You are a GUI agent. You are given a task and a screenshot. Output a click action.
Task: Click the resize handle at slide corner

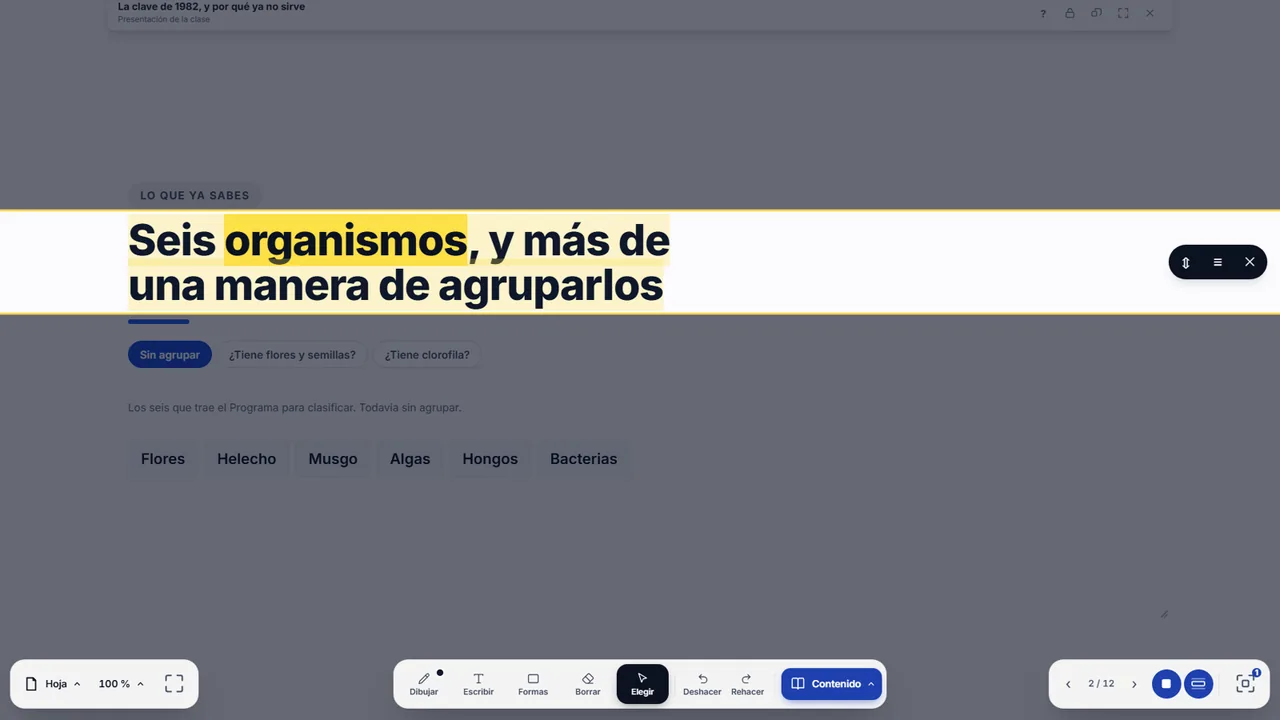[x=1164, y=614]
